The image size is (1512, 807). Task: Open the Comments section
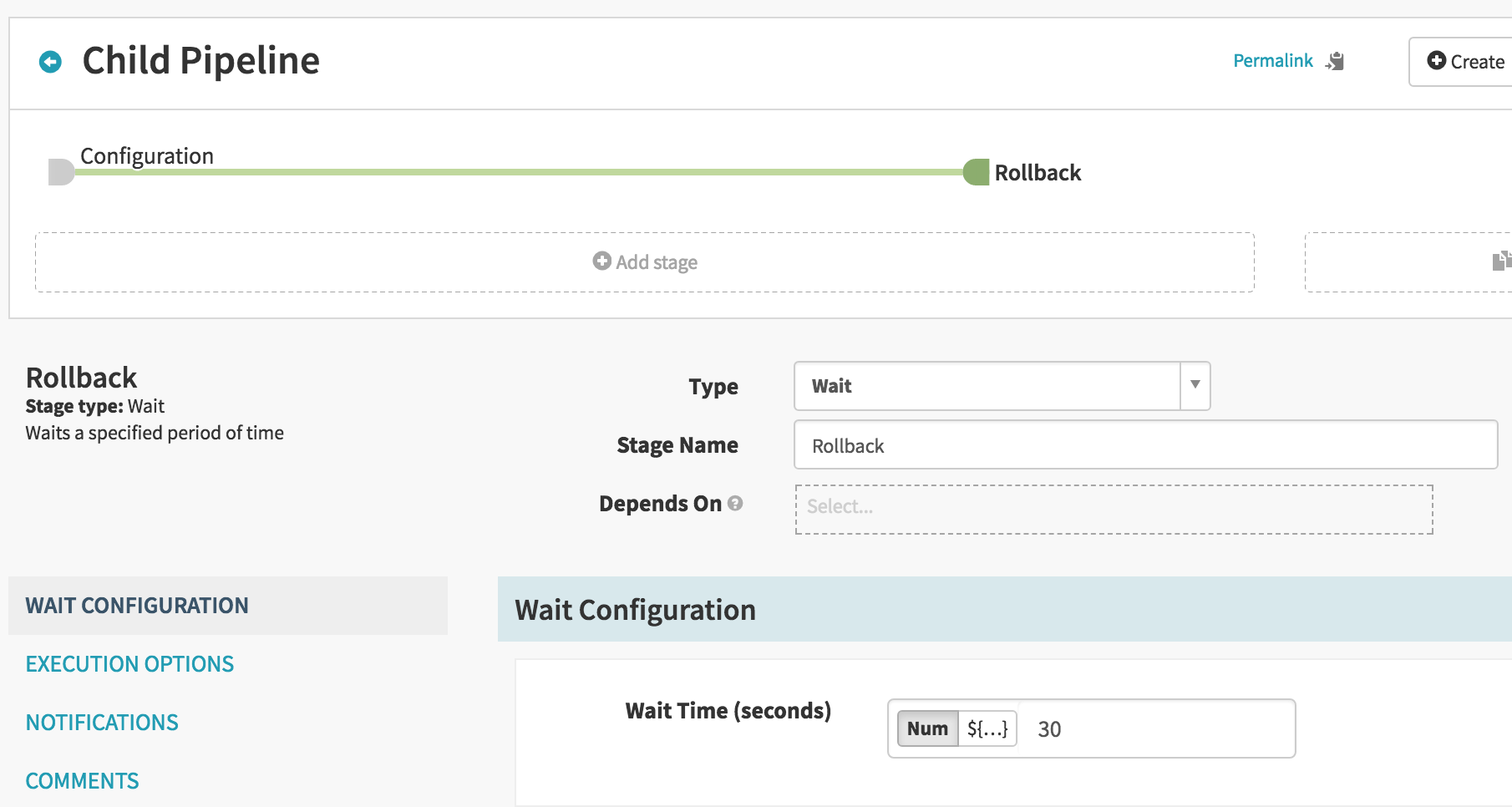(x=82, y=781)
